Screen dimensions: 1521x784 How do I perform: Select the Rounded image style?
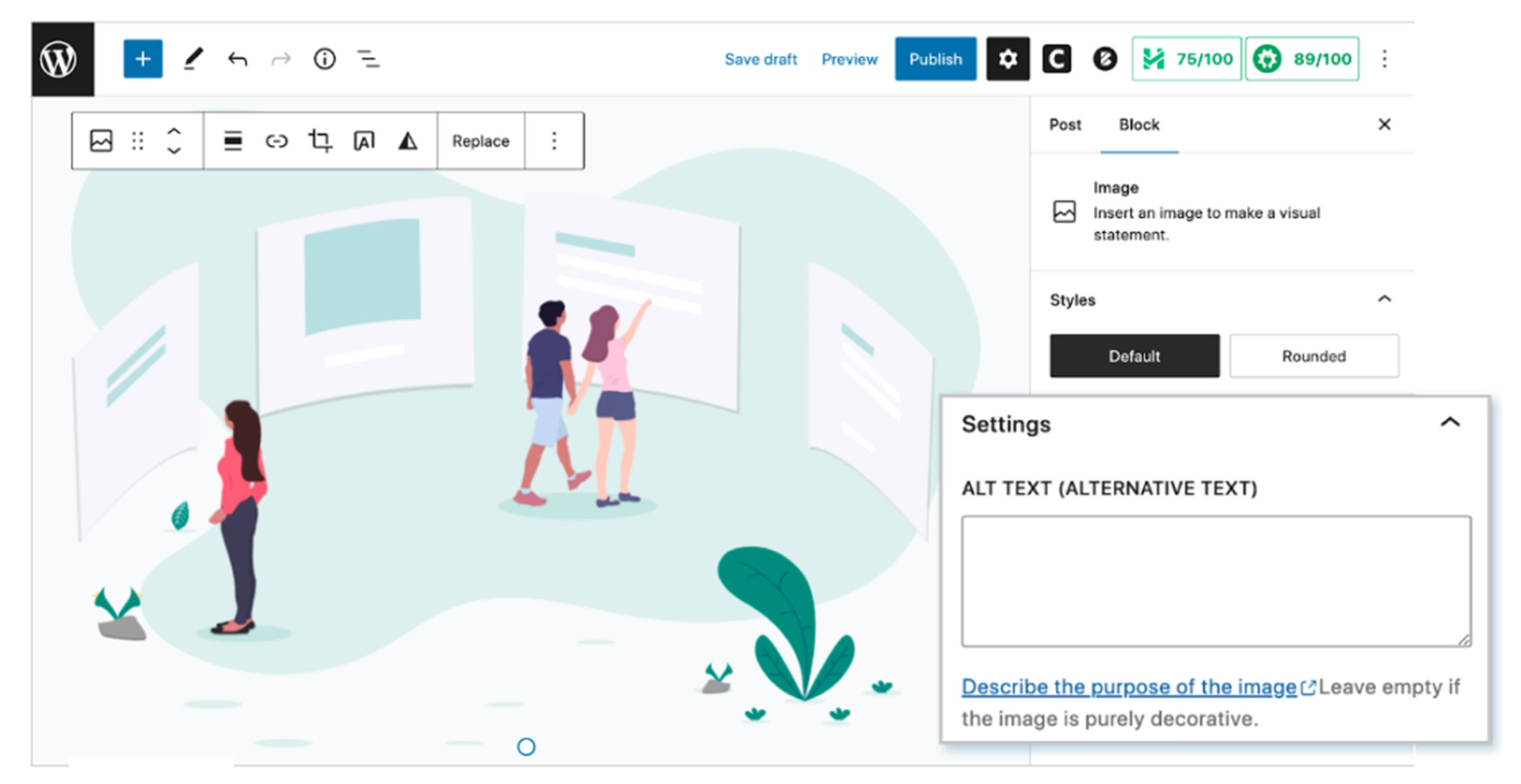pos(1314,356)
